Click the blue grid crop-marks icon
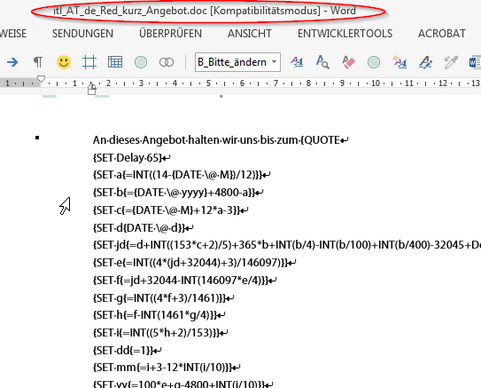481x388 pixels. pos(89,62)
